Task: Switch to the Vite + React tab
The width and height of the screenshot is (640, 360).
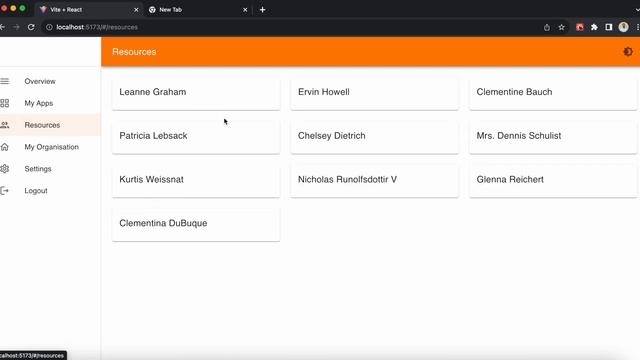Action: tap(89, 9)
